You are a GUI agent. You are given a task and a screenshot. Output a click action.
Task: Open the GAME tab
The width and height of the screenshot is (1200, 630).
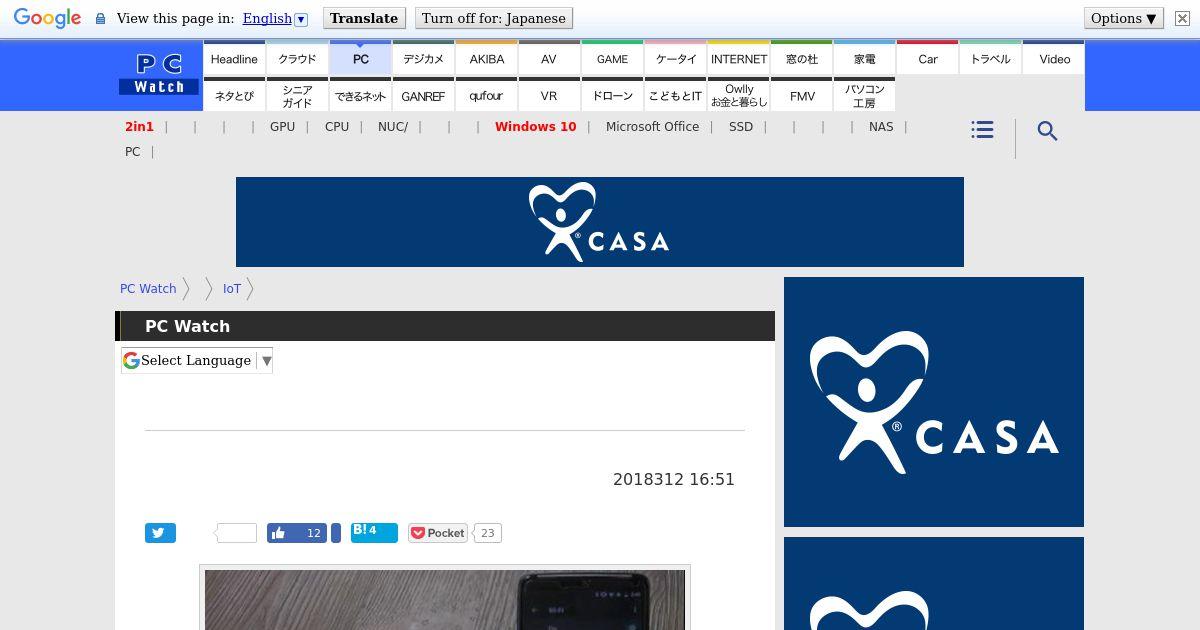pos(612,58)
